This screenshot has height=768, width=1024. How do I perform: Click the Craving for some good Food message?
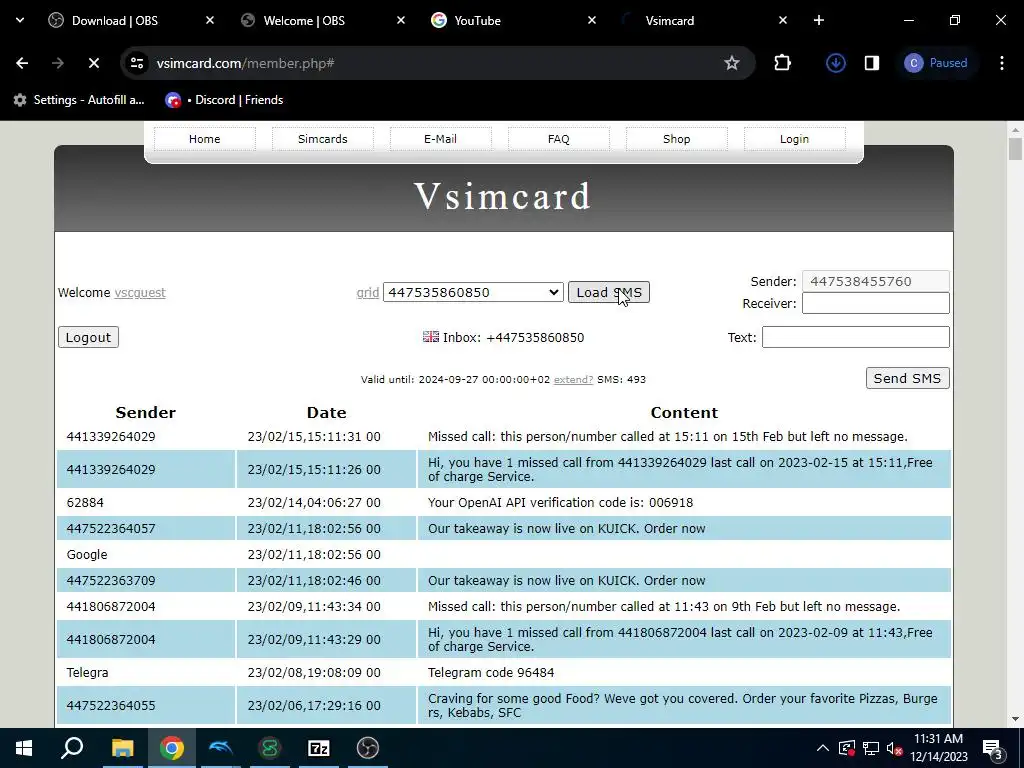point(684,705)
